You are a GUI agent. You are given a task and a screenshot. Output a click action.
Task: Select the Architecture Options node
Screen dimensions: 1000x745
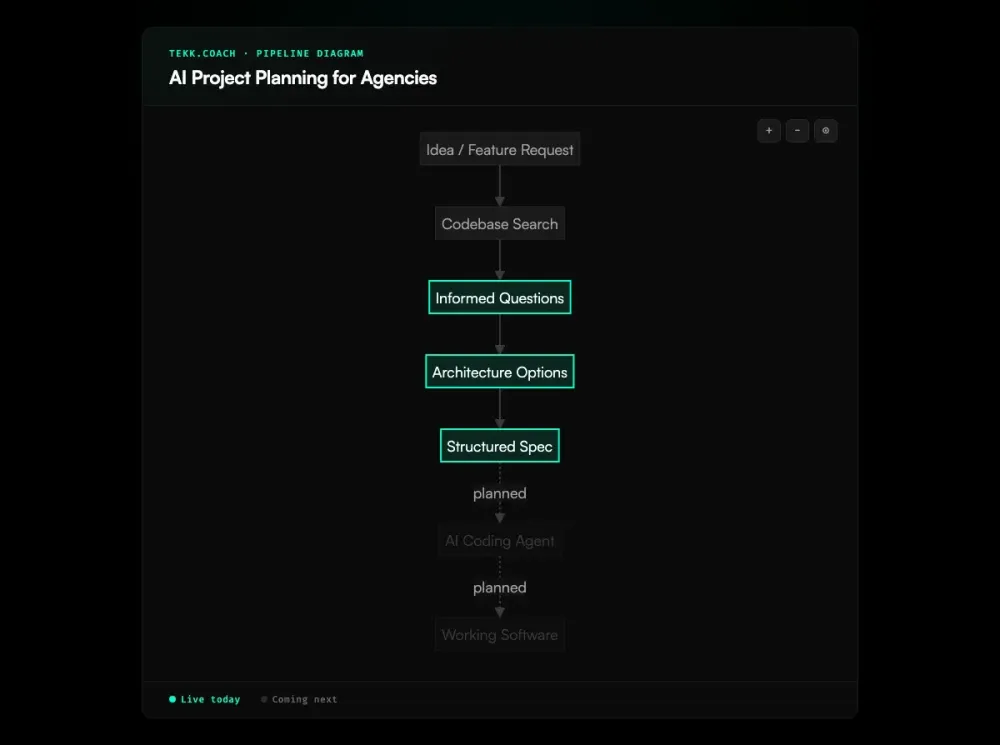click(x=499, y=371)
